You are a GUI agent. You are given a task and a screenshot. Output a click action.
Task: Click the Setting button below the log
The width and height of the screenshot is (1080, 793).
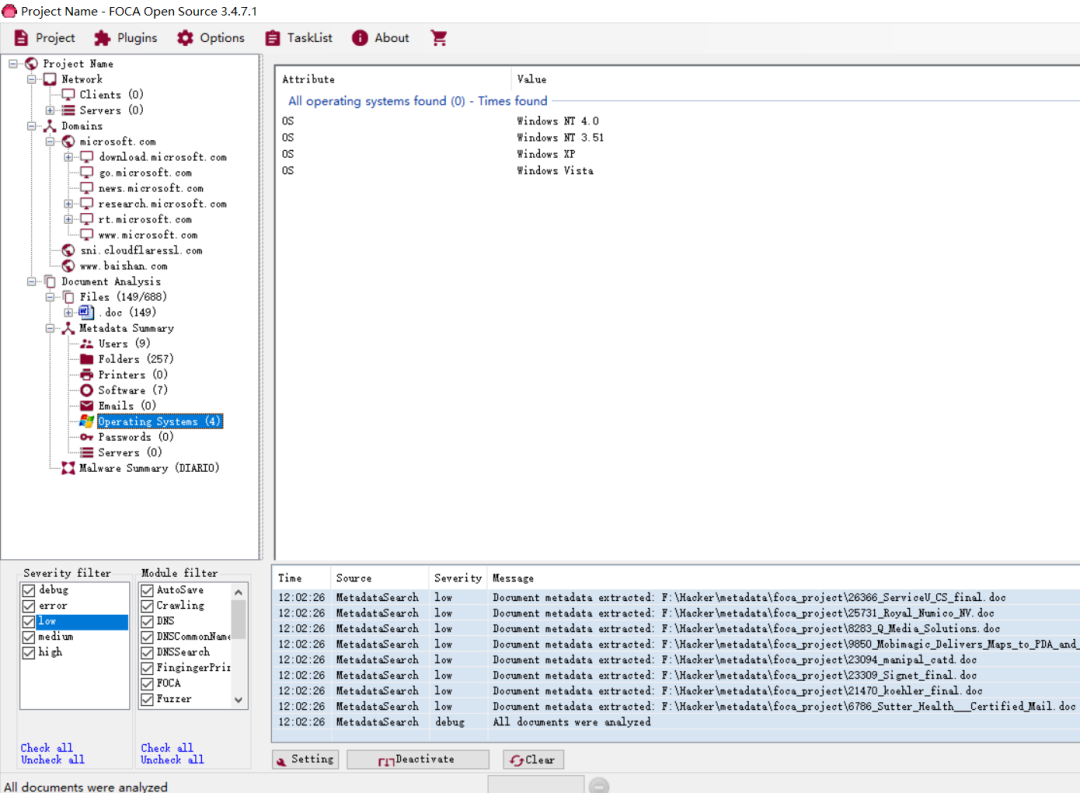[305, 759]
